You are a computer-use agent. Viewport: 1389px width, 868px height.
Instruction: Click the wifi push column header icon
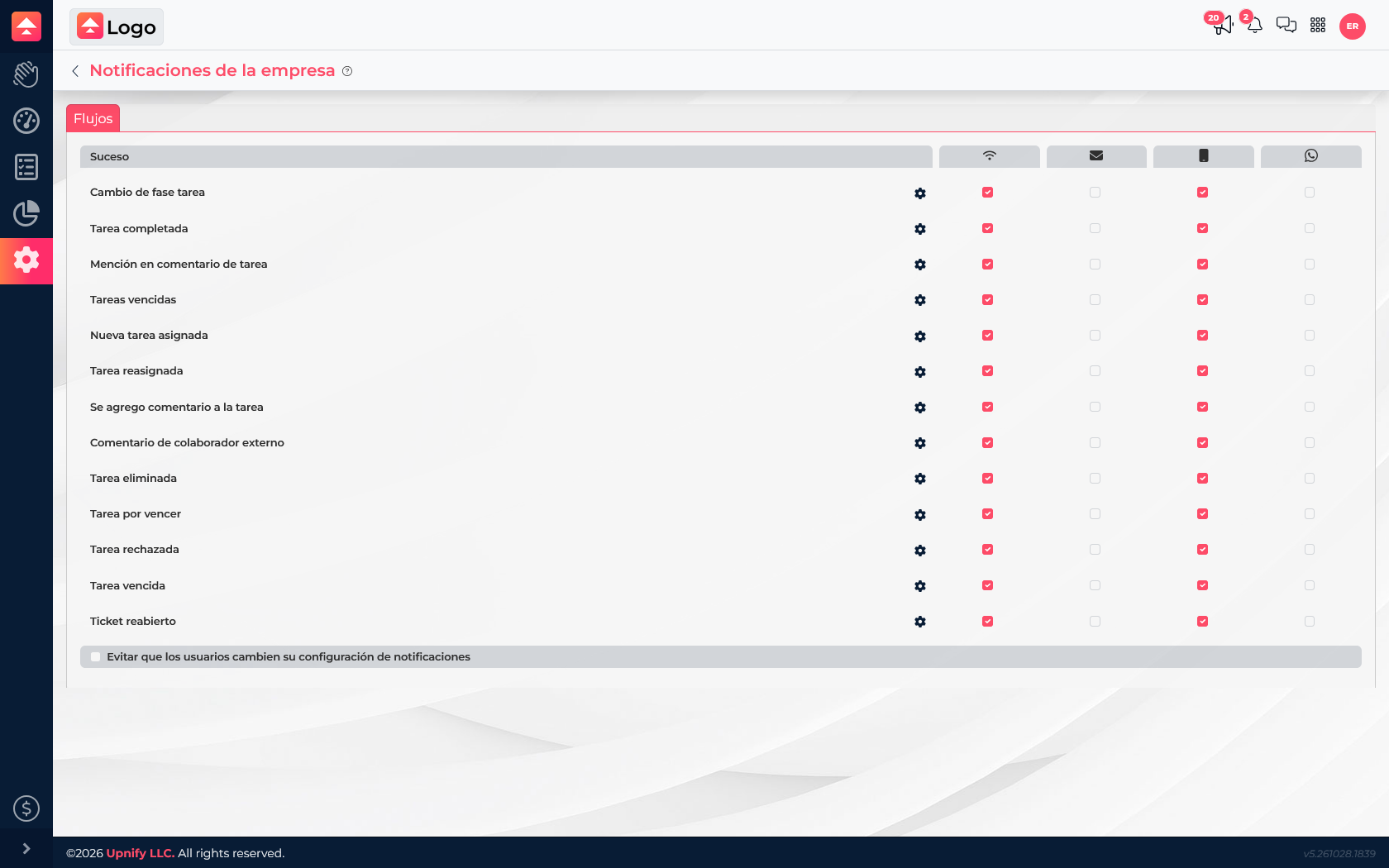(990, 155)
